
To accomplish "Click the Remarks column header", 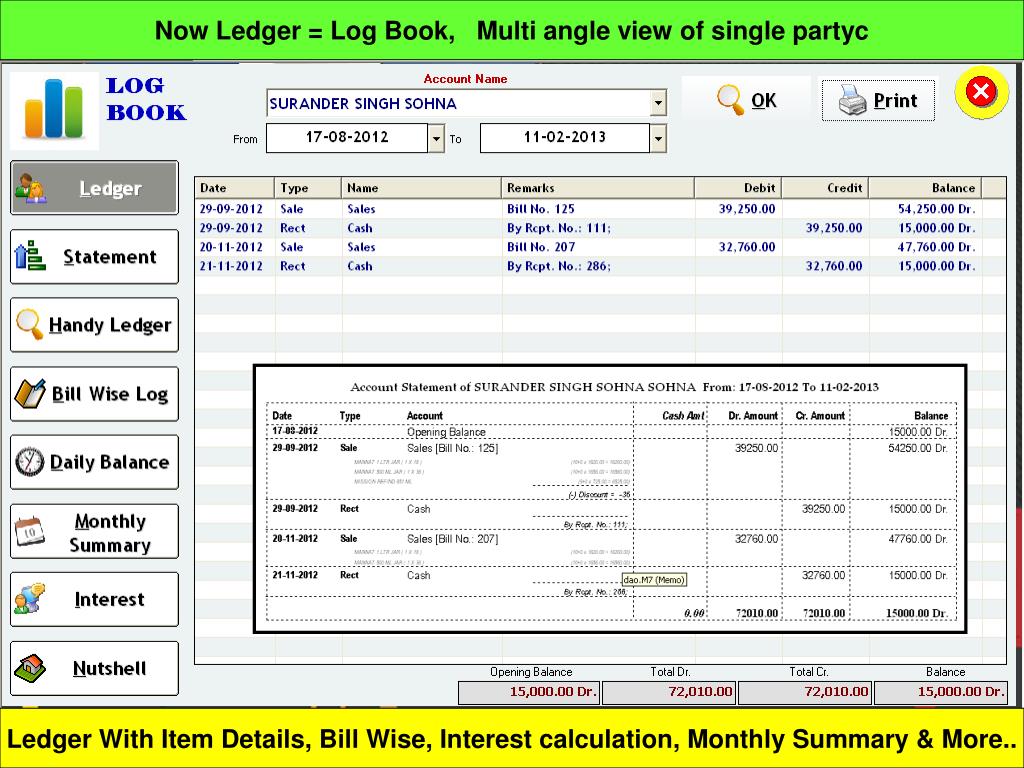I will pos(598,187).
